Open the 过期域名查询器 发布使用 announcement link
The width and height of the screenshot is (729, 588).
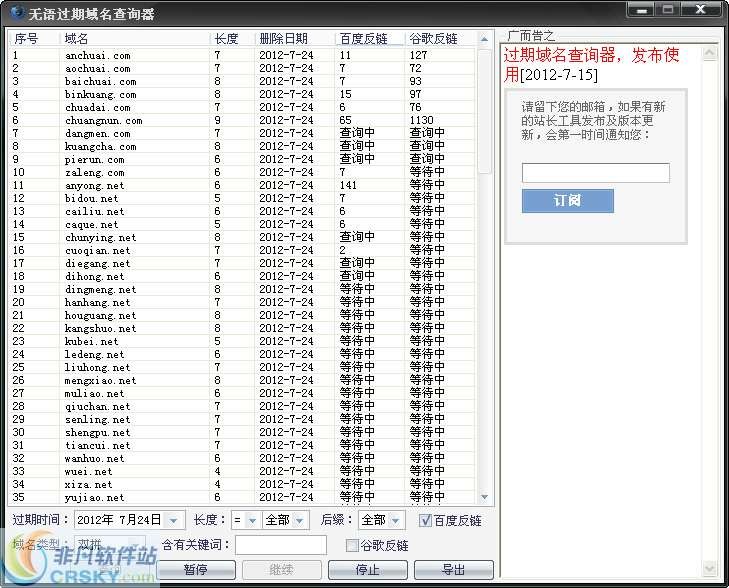(591, 65)
